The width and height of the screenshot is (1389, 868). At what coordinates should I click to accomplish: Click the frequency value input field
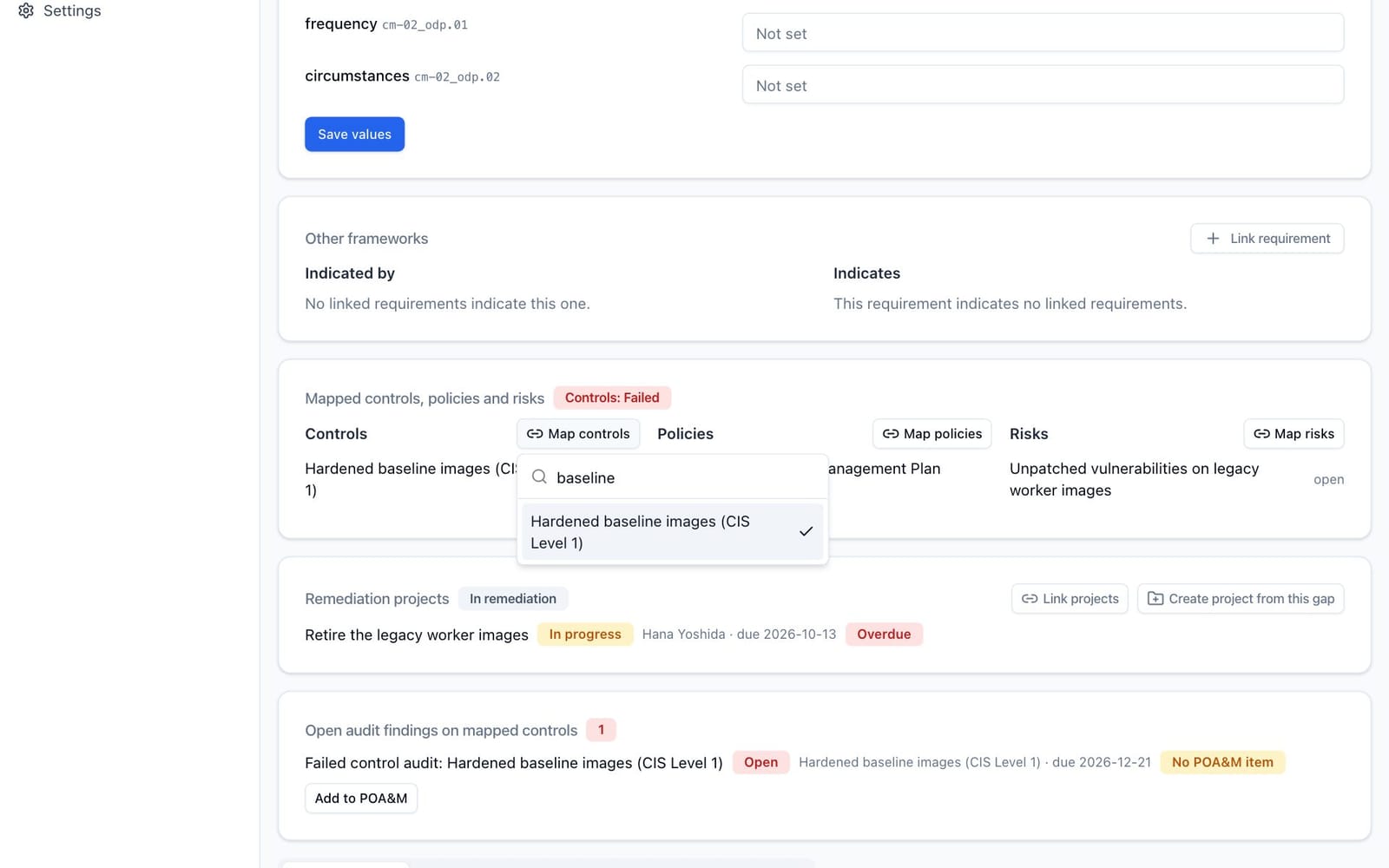[1043, 33]
